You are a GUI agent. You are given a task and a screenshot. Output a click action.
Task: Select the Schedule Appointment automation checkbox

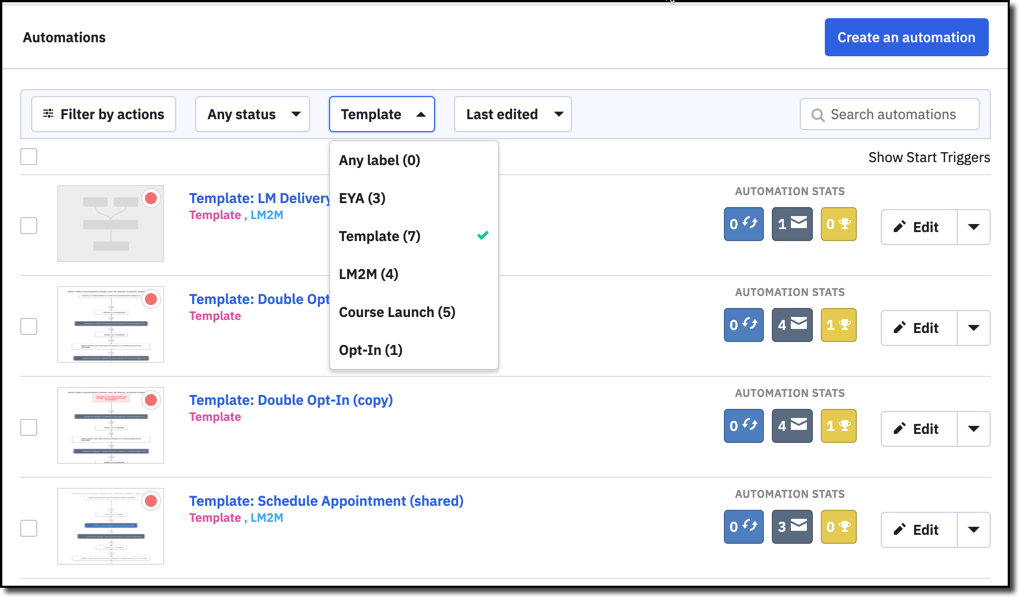[29, 528]
